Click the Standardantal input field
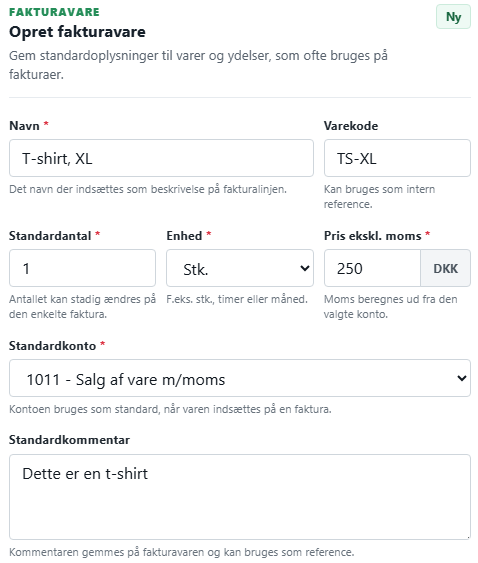 [82, 268]
